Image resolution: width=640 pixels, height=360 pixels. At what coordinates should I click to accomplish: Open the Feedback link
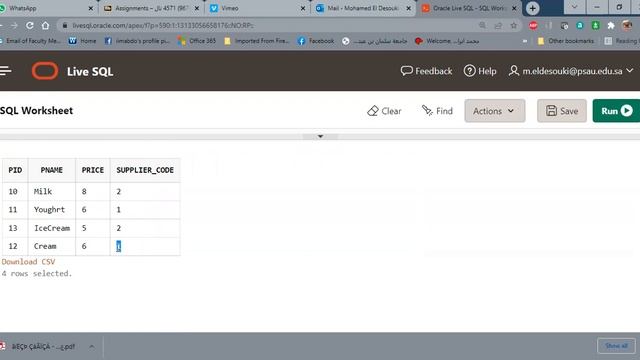coord(426,71)
